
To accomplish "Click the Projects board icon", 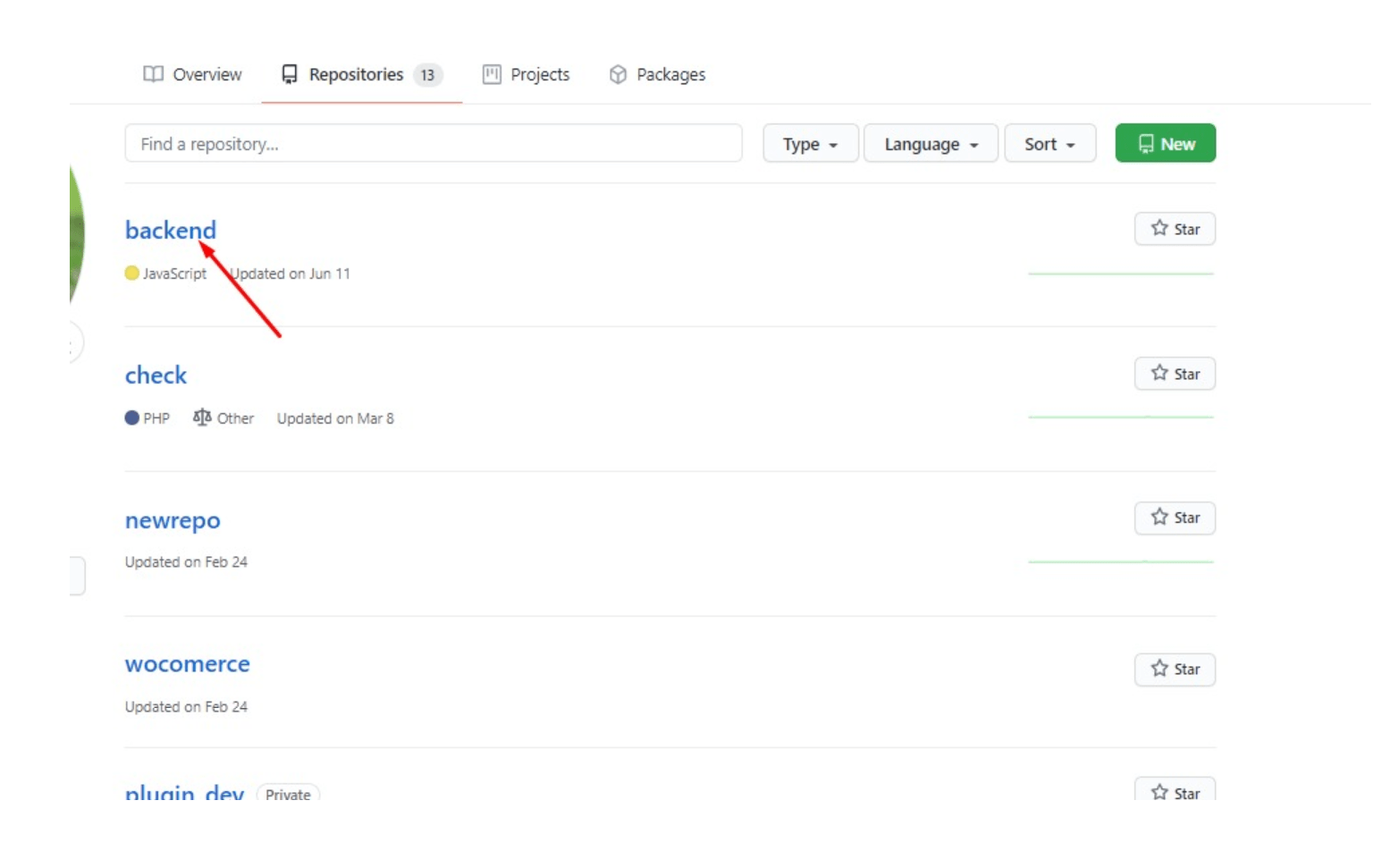I will point(491,74).
